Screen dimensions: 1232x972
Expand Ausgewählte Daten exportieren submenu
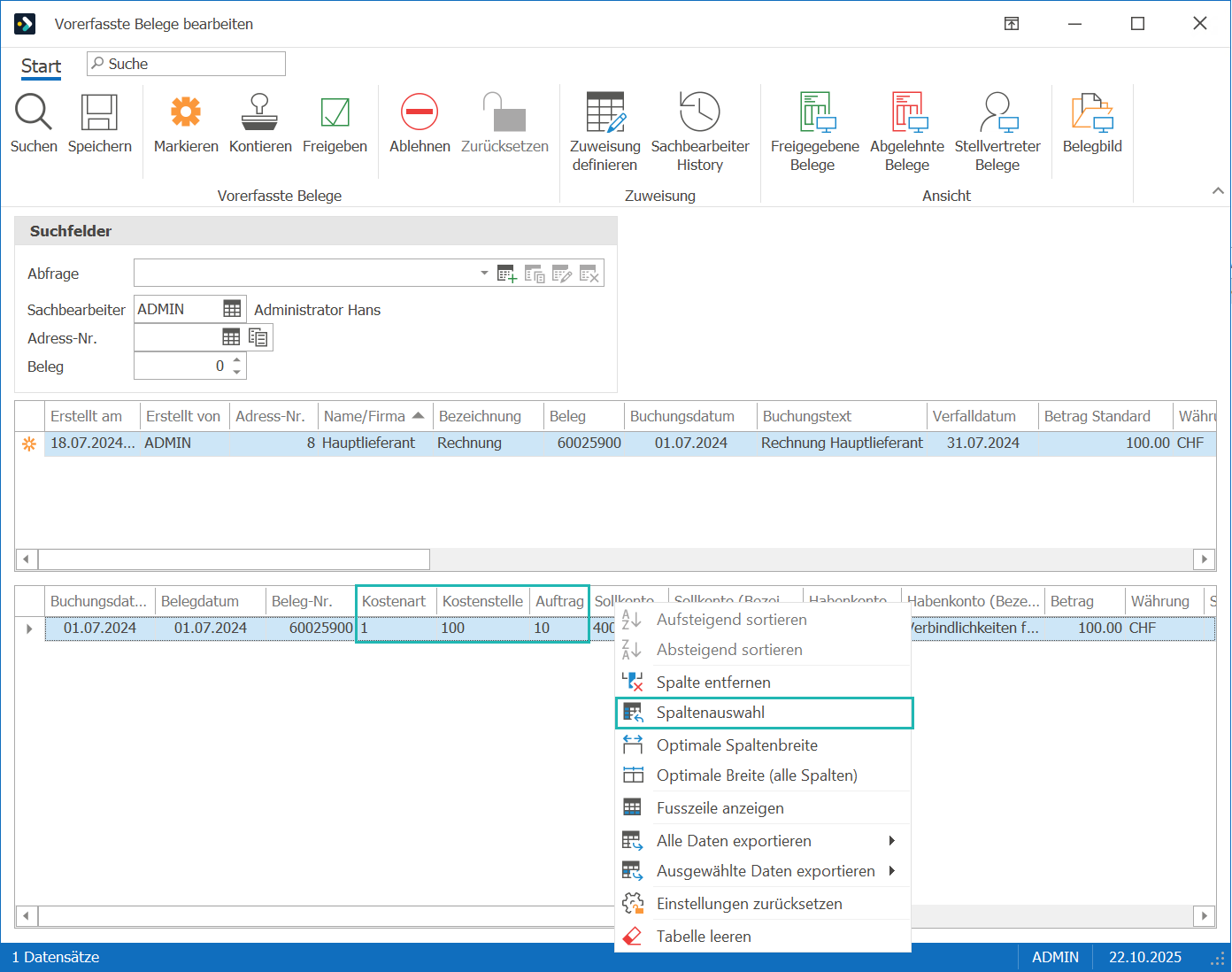click(x=892, y=871)
